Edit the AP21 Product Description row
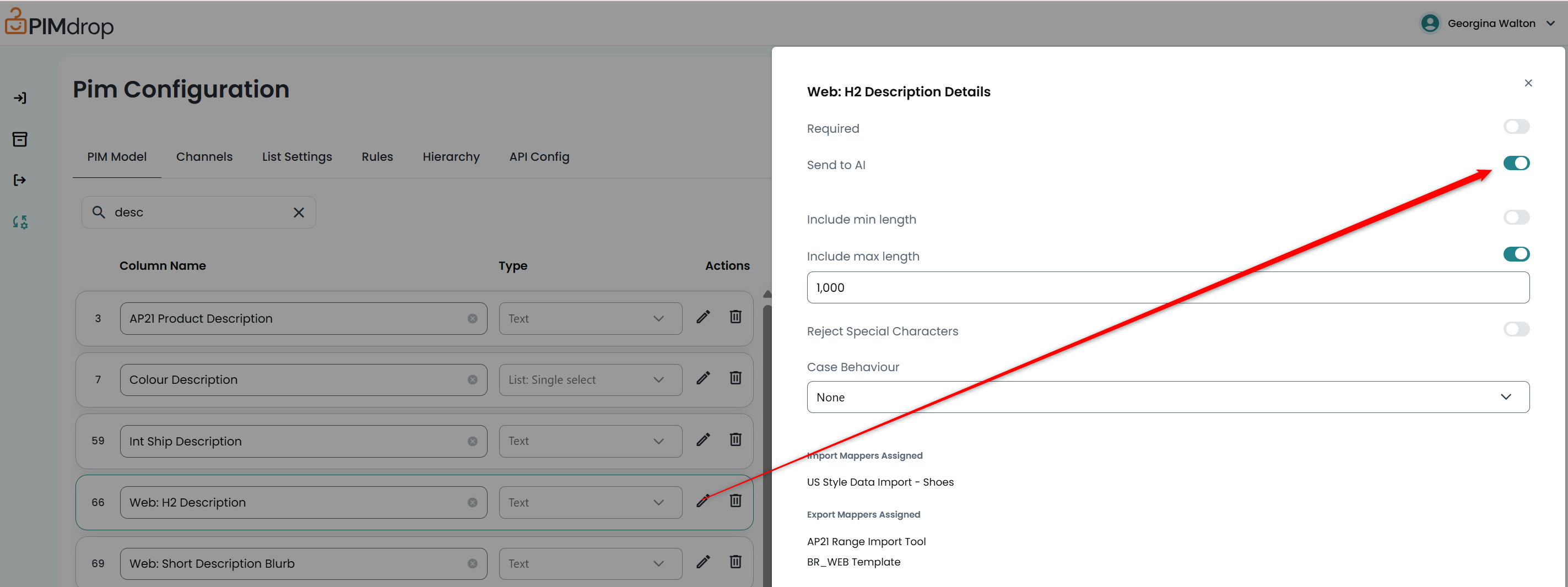This screenshot has width=1568, height=587. (x=703, y=317)
